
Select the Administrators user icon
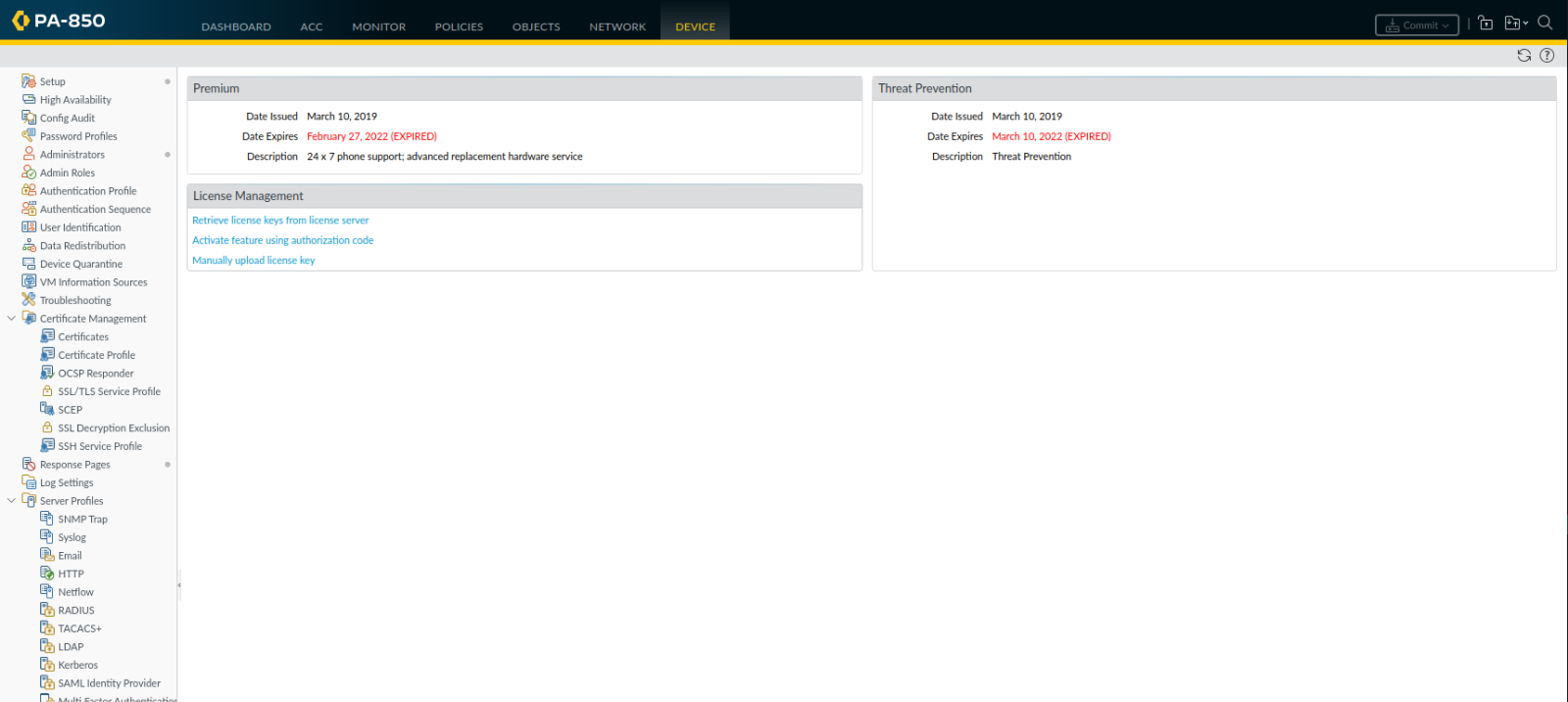tap(28, 154)
